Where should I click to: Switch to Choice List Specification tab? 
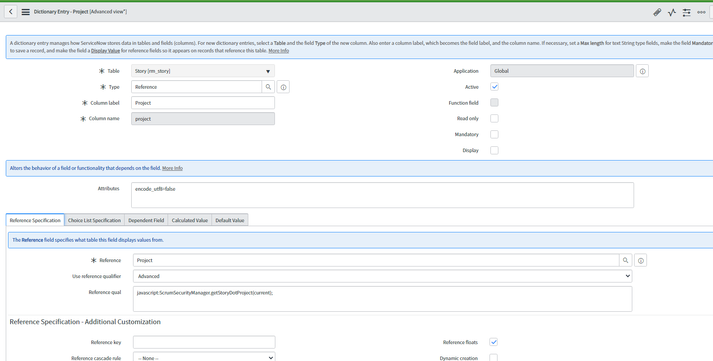click(95, 220)
